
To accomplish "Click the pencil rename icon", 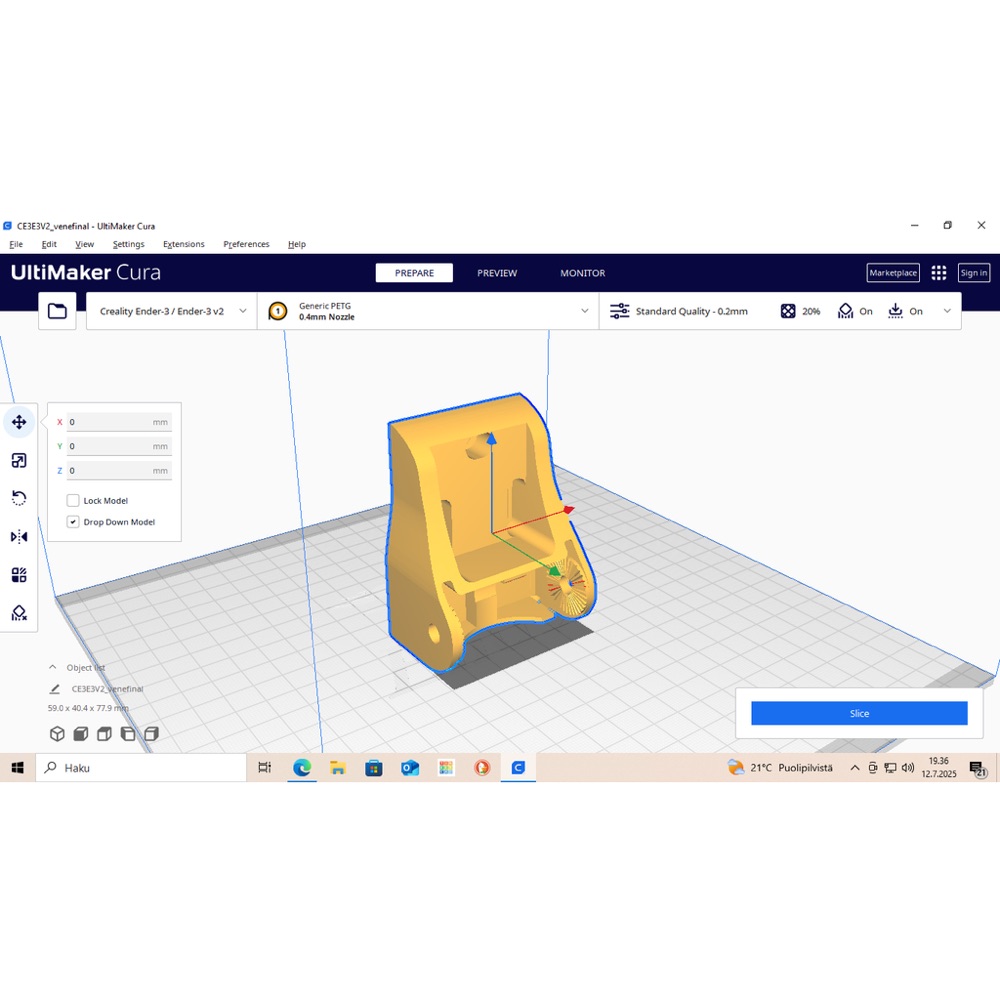I will [55, 689].
